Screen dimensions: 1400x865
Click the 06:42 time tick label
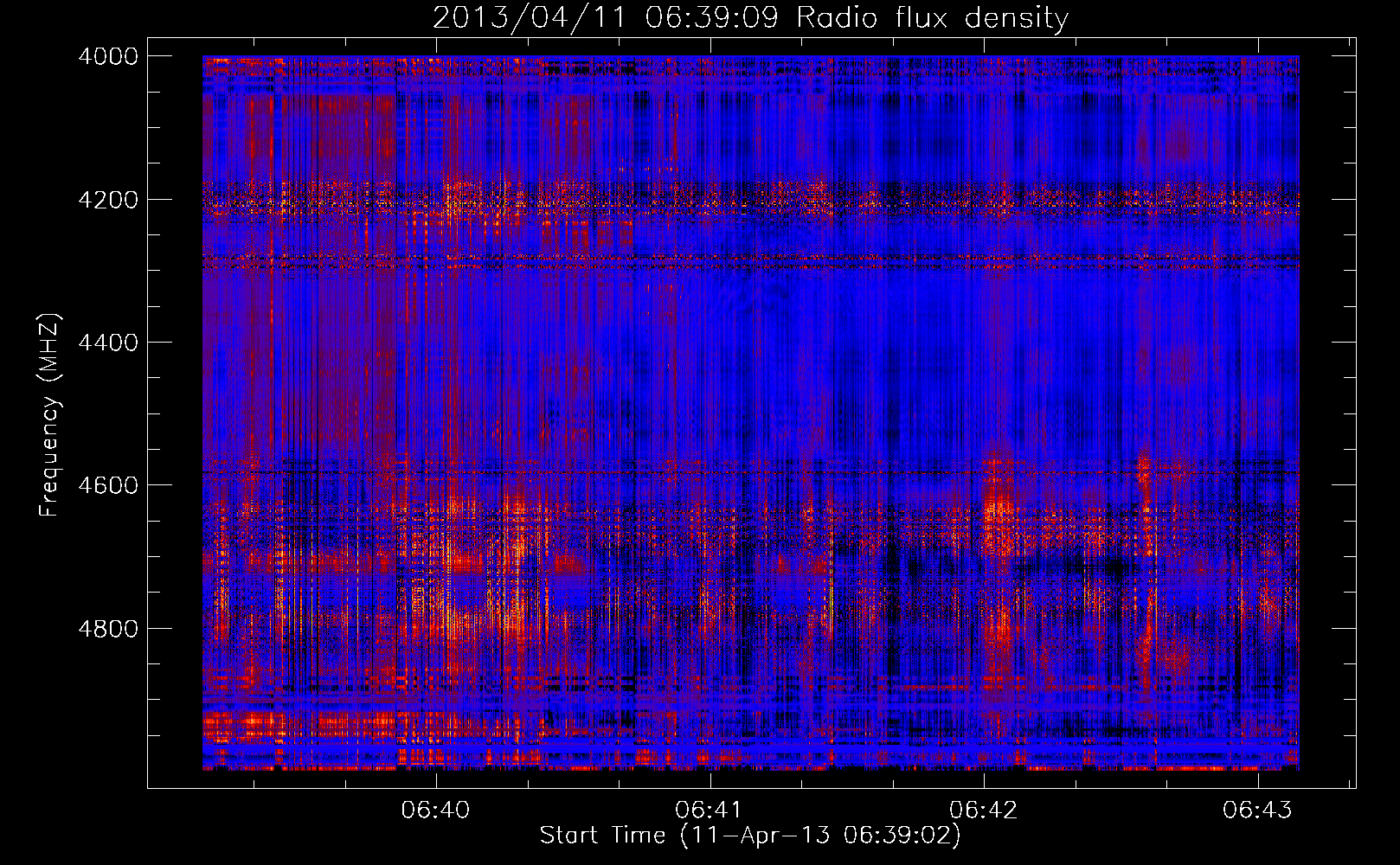click(x=984, y=810)
